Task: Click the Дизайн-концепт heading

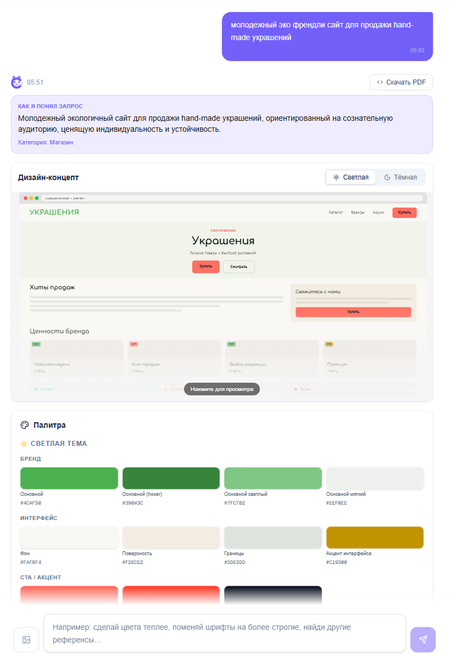Action: click(x=48, y=178)
